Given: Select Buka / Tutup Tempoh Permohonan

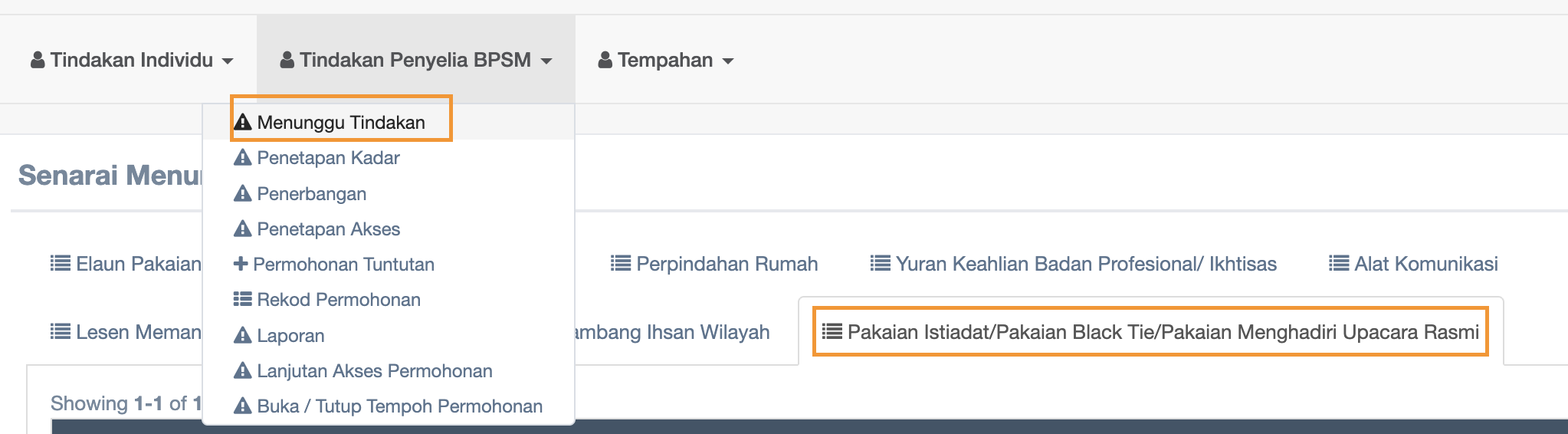Looking at the screenshot, I should pos(399,406).
